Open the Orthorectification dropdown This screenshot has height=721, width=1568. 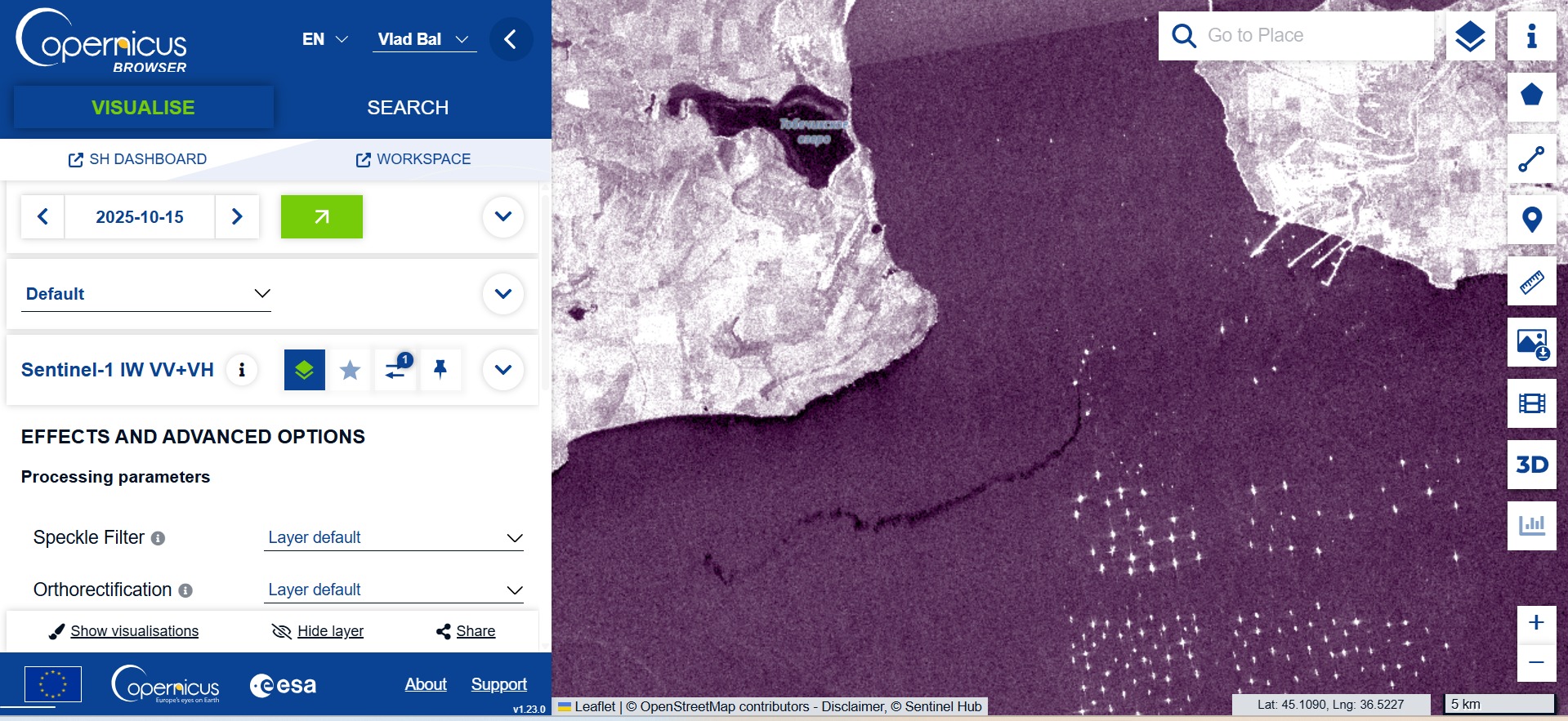tap(394, 590)
